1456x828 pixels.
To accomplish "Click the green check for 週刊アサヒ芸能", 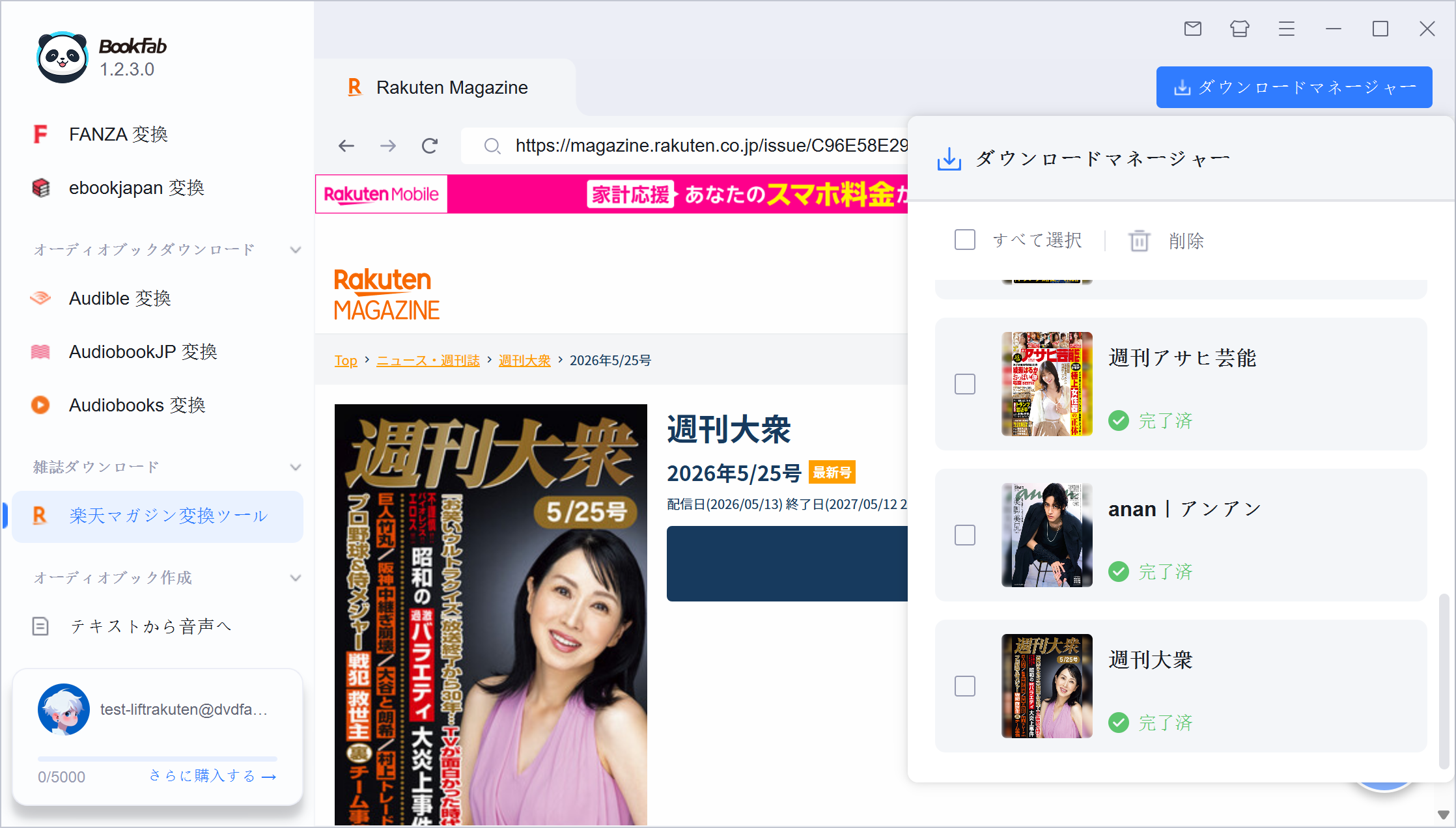I will point(1119,421).
